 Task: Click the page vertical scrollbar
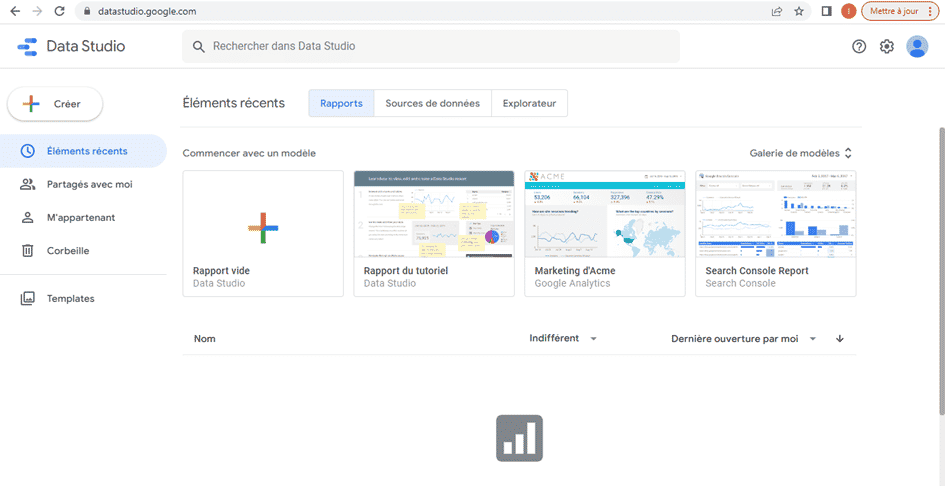[x=939, y=270]
